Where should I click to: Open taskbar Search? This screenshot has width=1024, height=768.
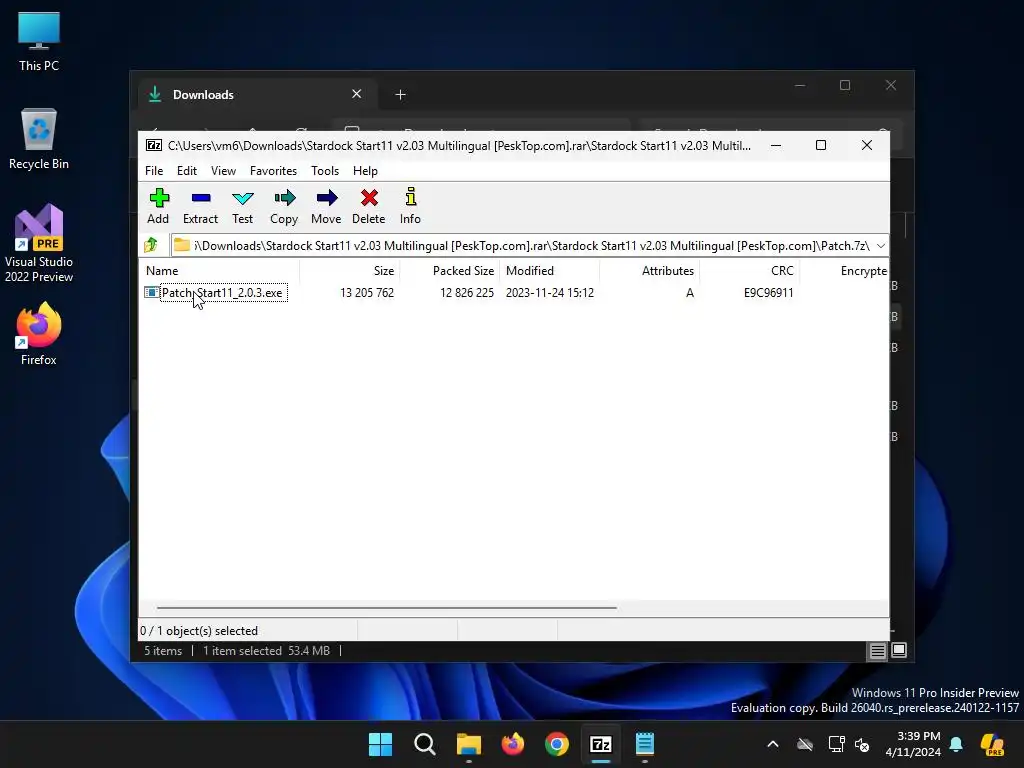(x=424, y=744)
